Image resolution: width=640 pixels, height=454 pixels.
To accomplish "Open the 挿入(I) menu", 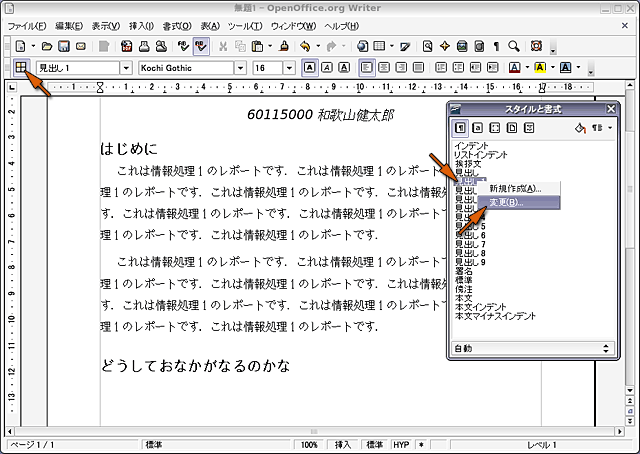I will (x=141, y=26).
